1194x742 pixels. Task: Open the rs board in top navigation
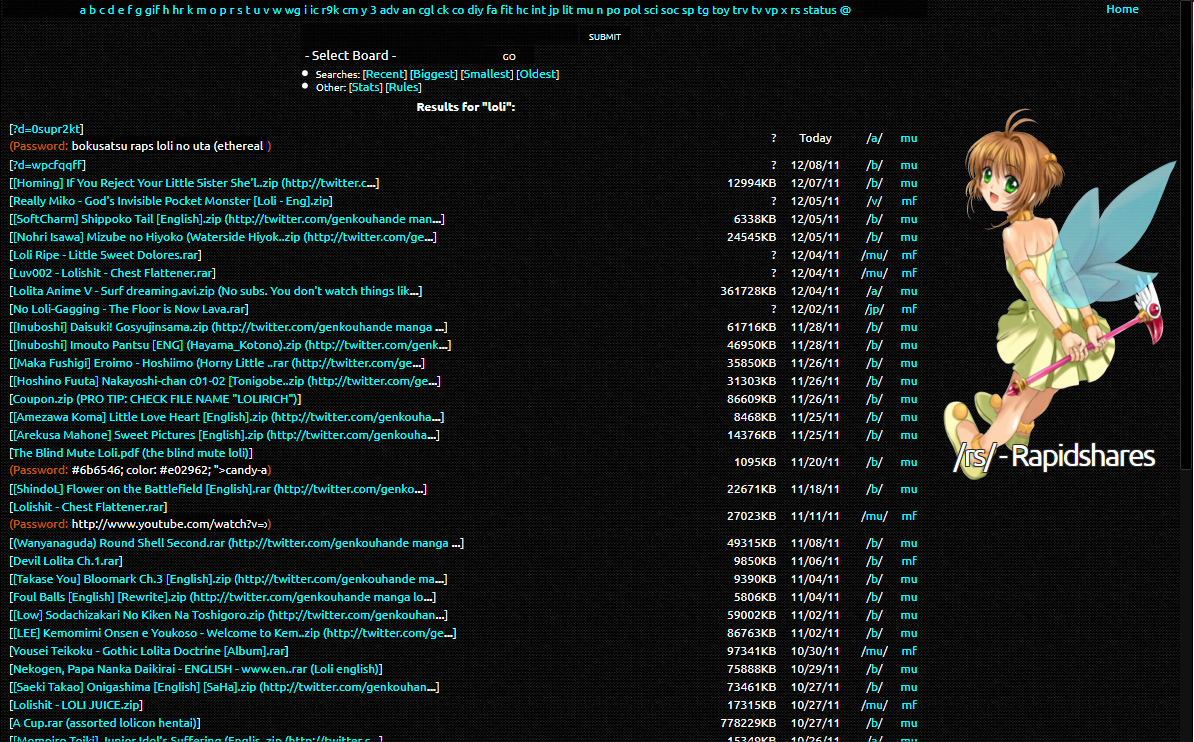click(x=795, y=10)
